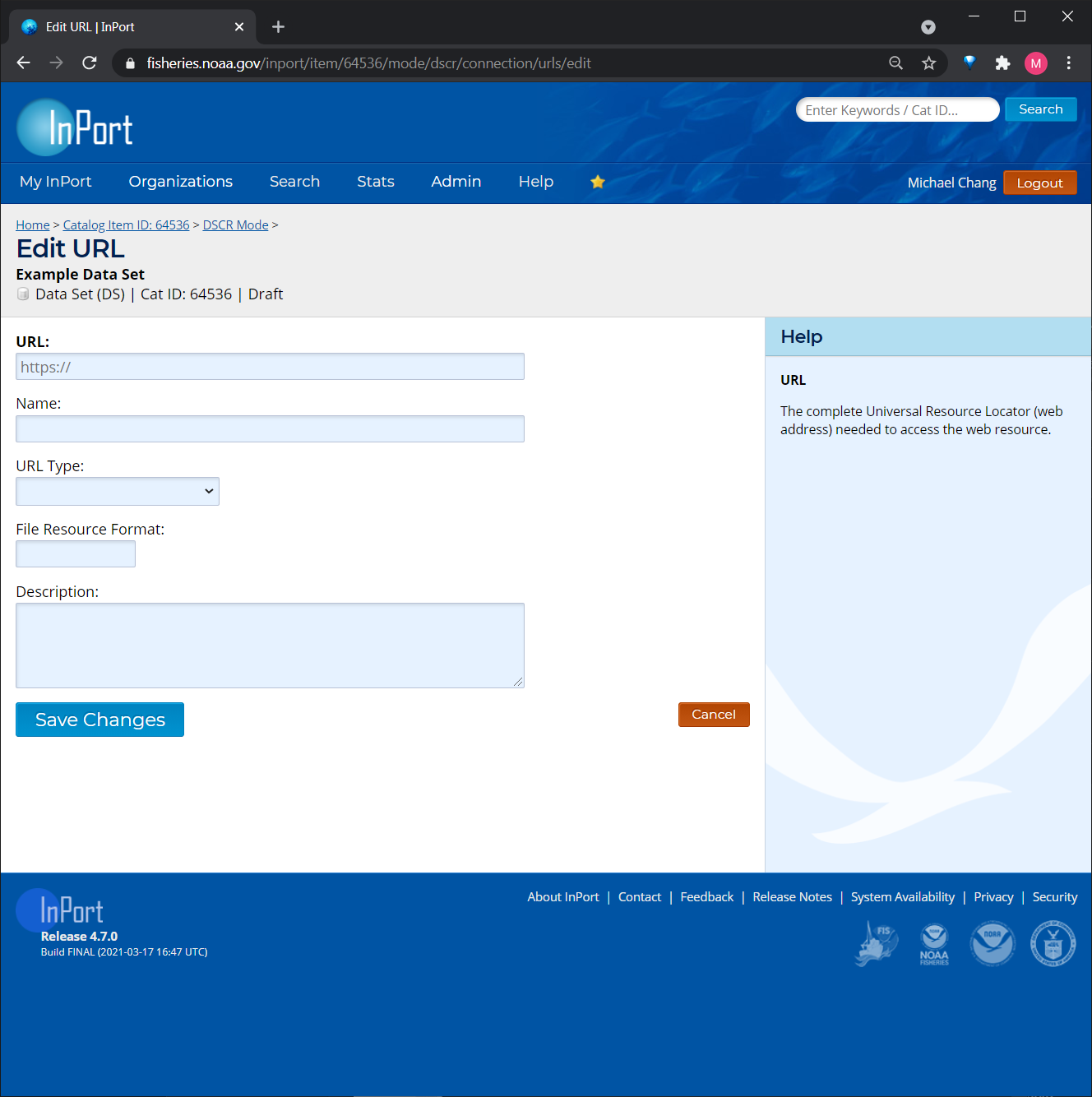Click the NOAA circular emblem in footer
The height and width of the screenshot is (1097, 1092).
[x=993, y=943]
